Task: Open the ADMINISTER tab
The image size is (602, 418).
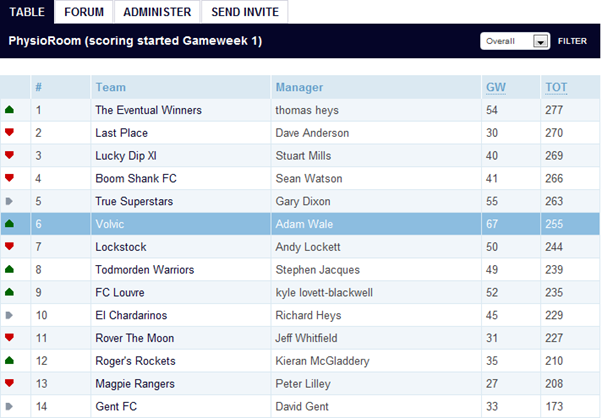Action: pyautogui.click(x=157, y=12)
